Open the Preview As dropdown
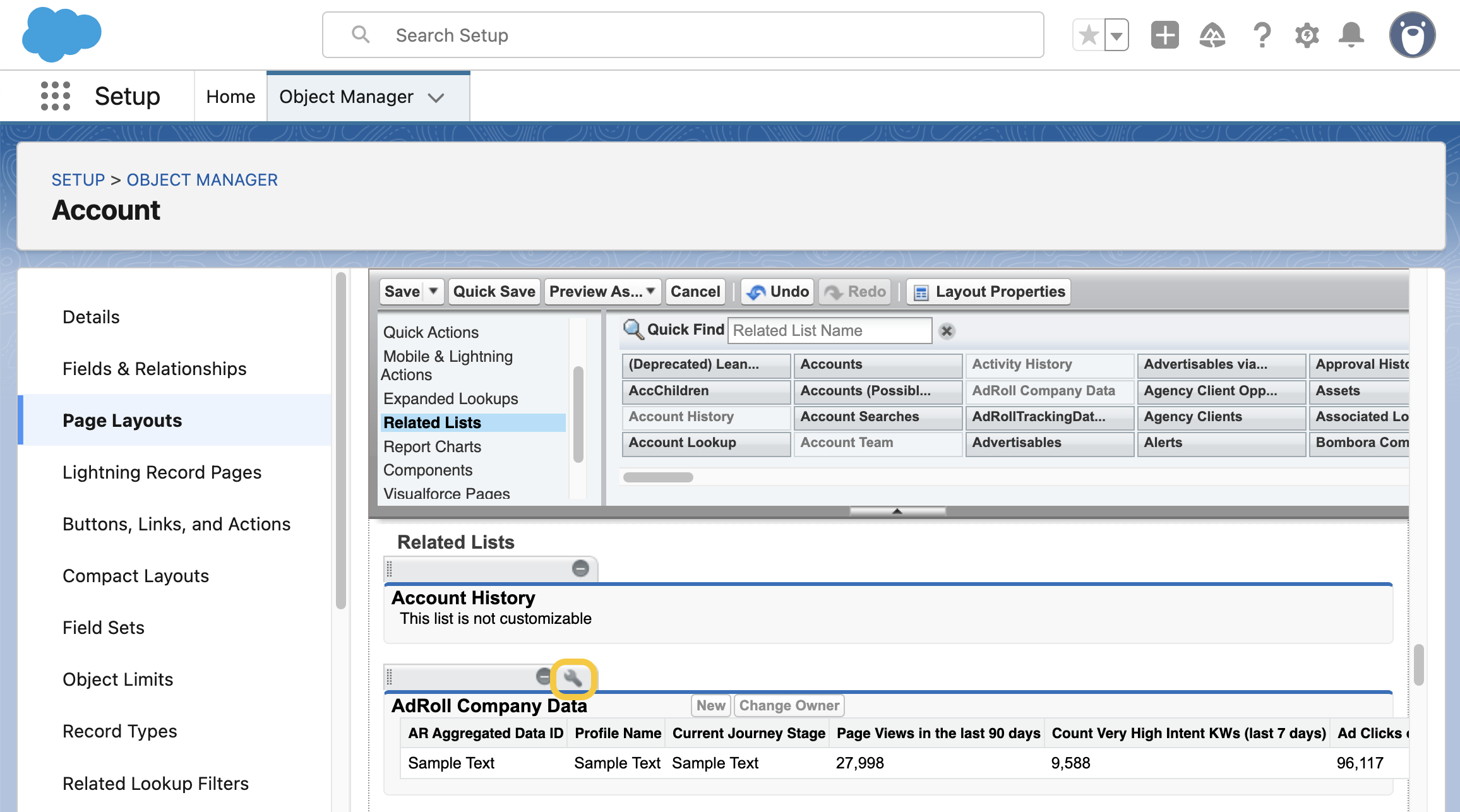This screenshot has width=1460, height=812. [602, 292]
